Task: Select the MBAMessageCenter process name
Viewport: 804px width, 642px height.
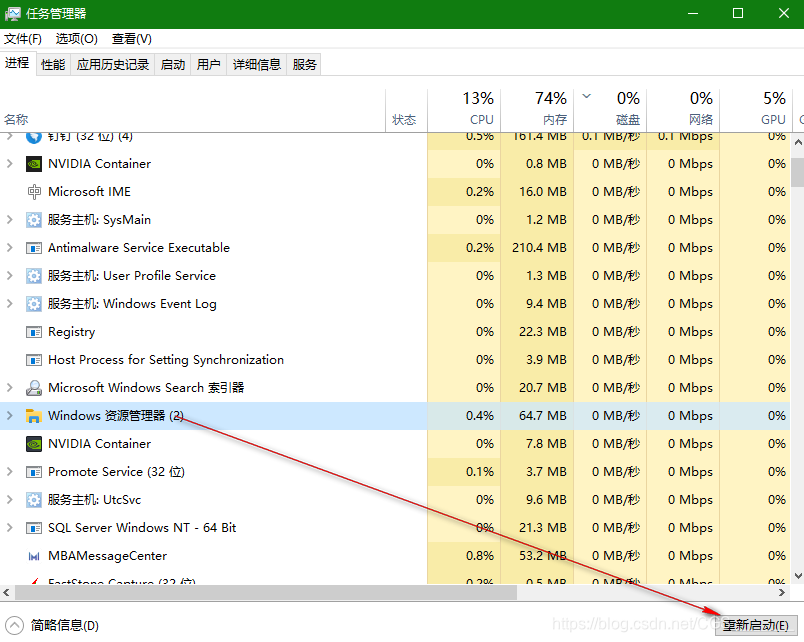Action: [107, 556]
